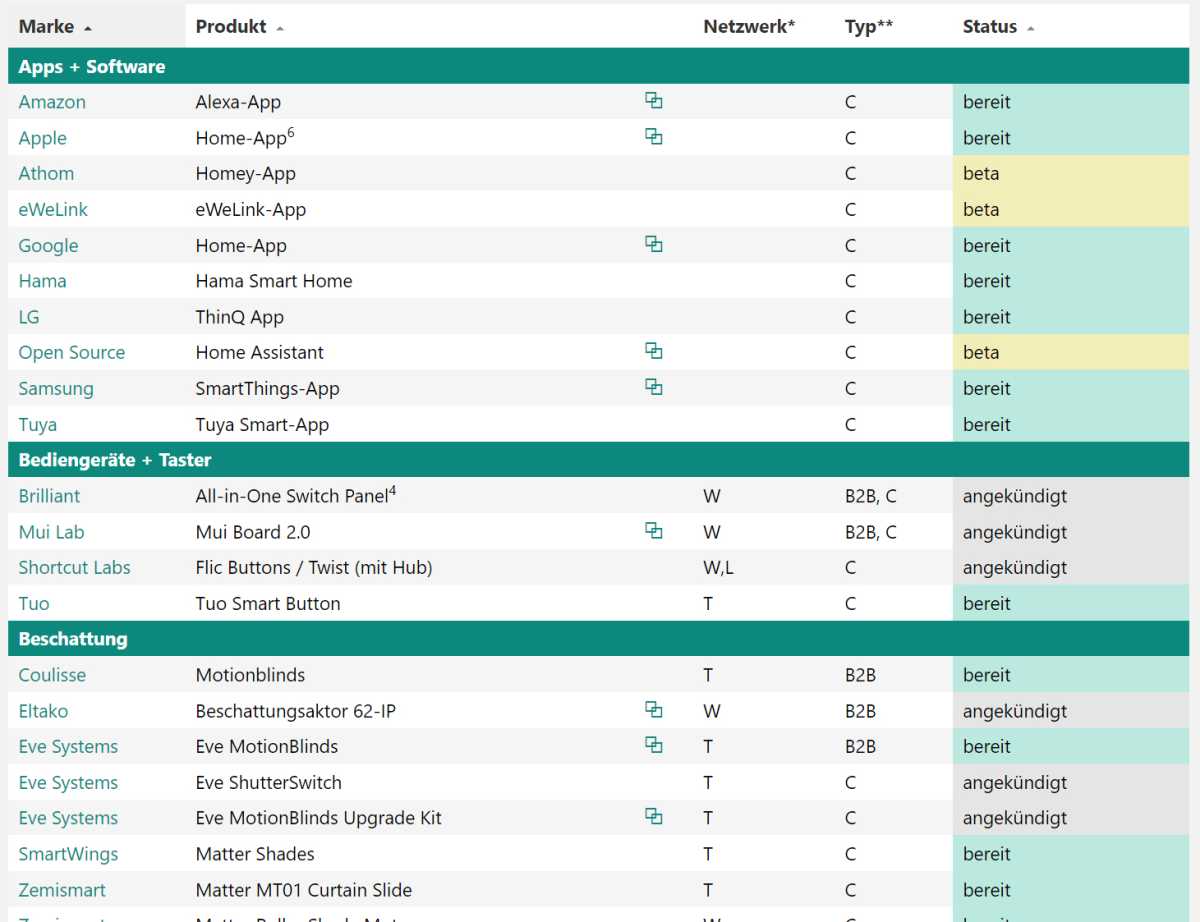Click angekündigt status in Brilliant row
The image size is (1200, 922).
(x=1071, y=496)
